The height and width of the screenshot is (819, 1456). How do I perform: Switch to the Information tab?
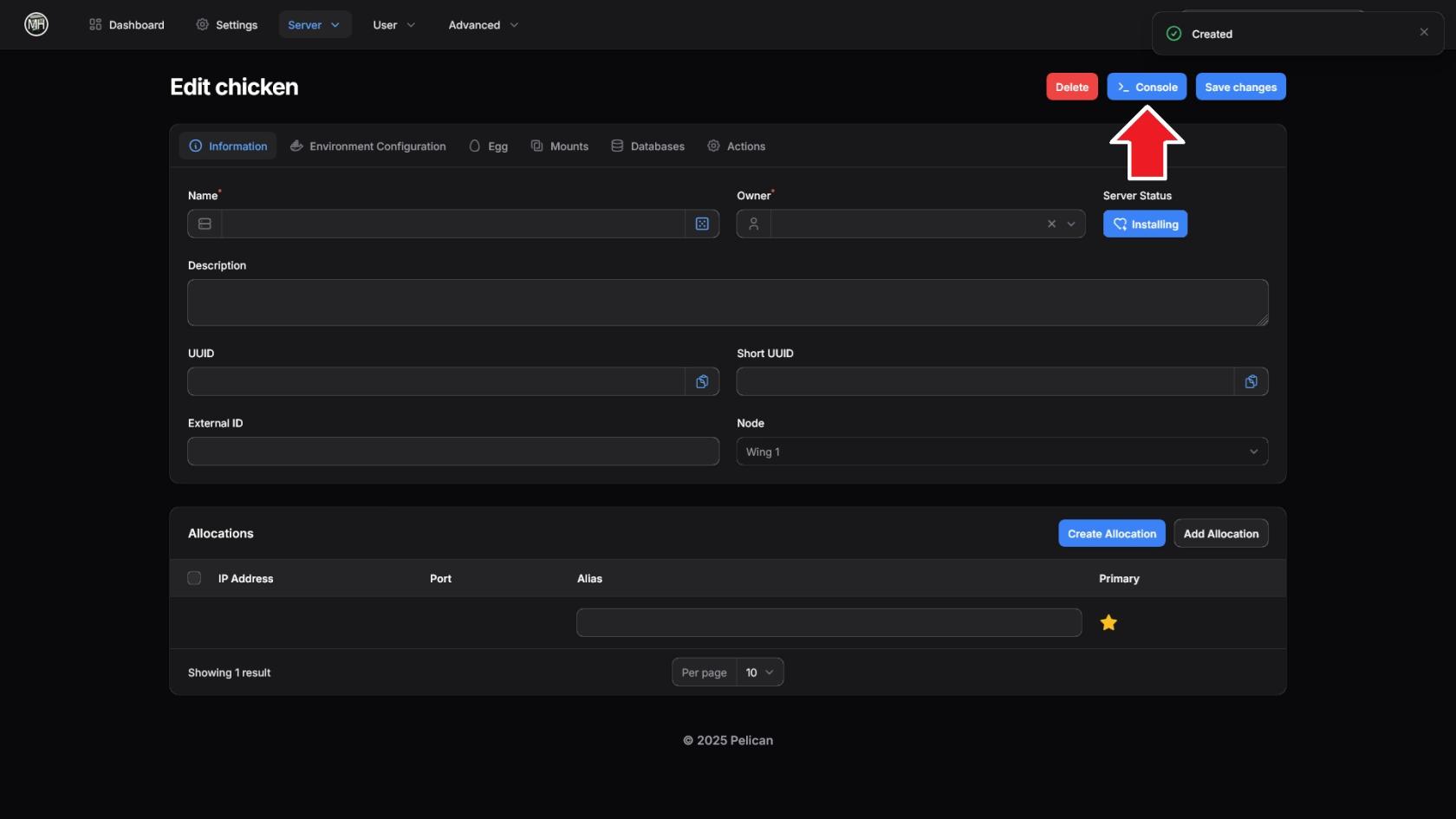point(228,146)
